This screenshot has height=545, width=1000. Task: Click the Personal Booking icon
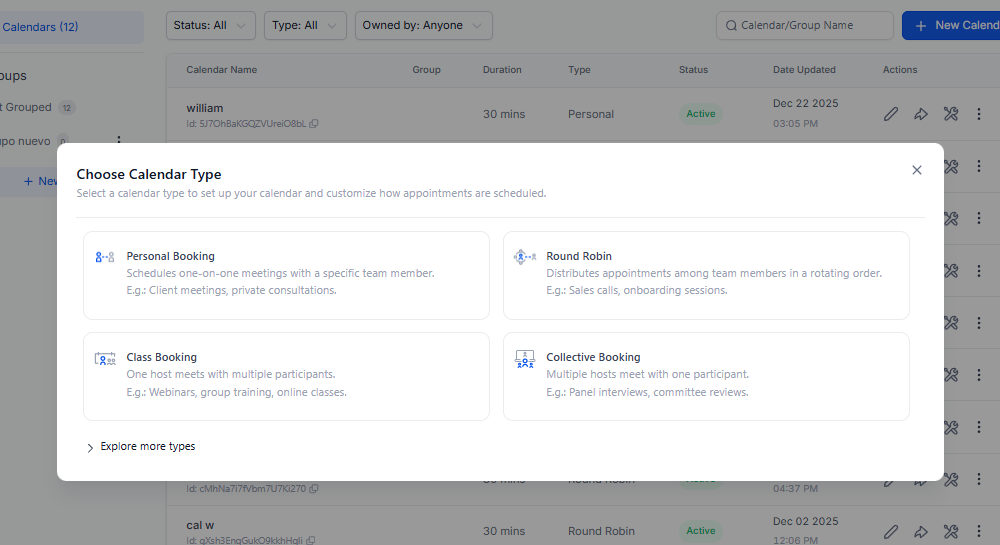pyautogui.click(x=105, y=257)
